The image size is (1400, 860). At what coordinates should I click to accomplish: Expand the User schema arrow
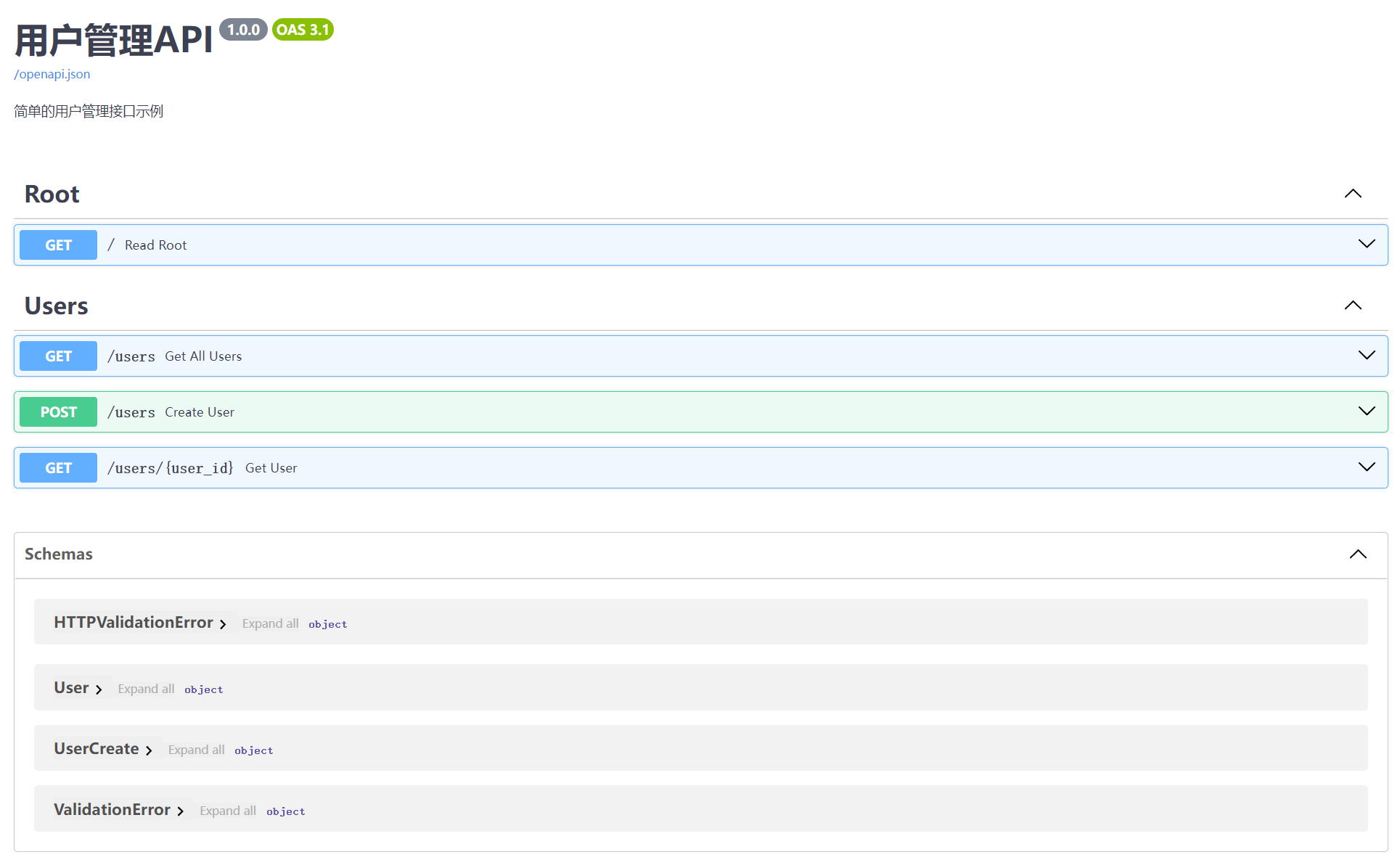click(99, 689)
